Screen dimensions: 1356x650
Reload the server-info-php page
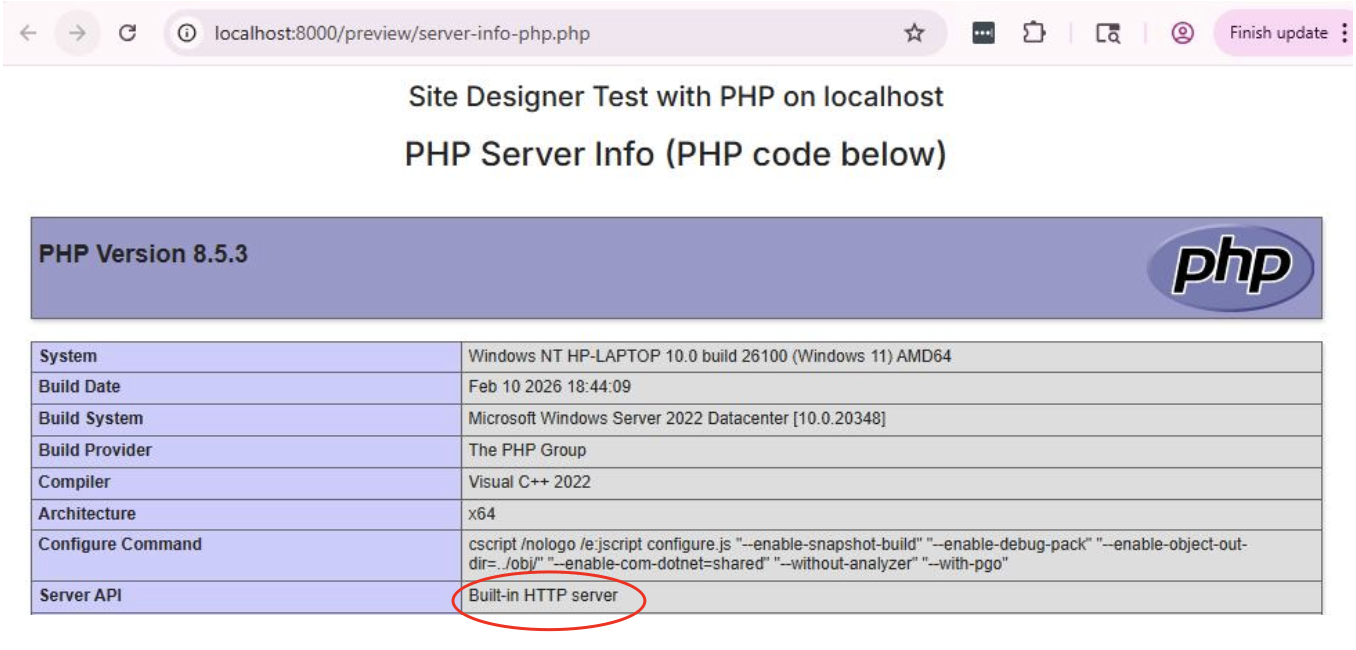[x=127, y=33]
